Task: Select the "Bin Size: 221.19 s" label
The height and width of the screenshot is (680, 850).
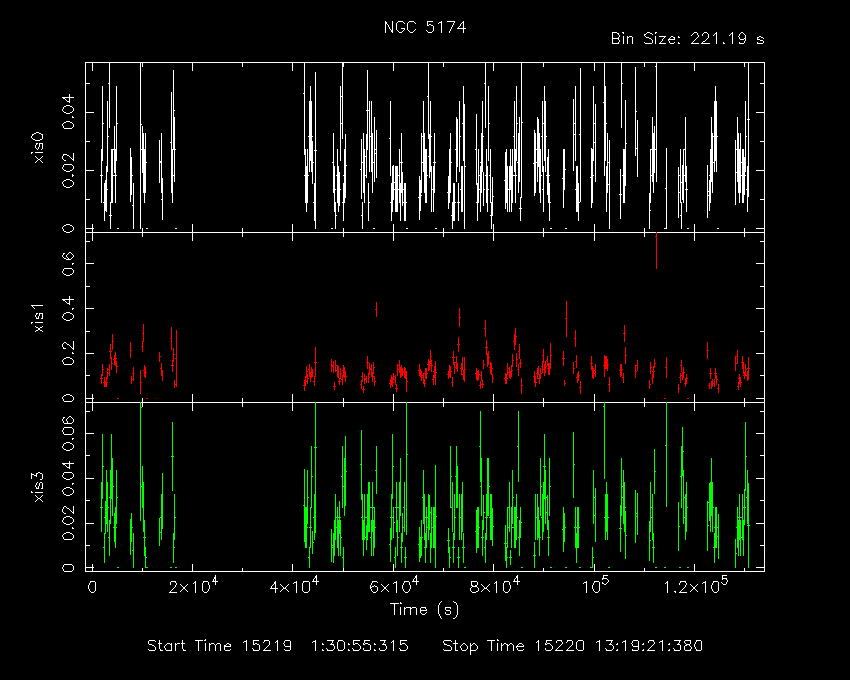Action: coord(687,39)
